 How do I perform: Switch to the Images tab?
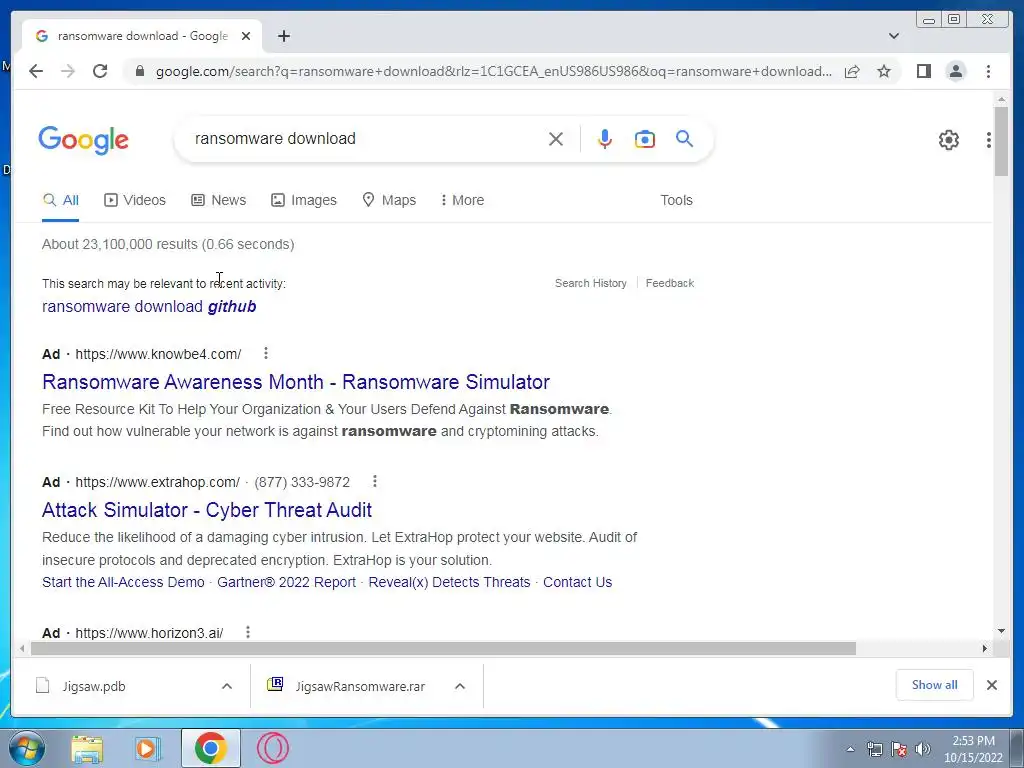(x=304, y=200)
